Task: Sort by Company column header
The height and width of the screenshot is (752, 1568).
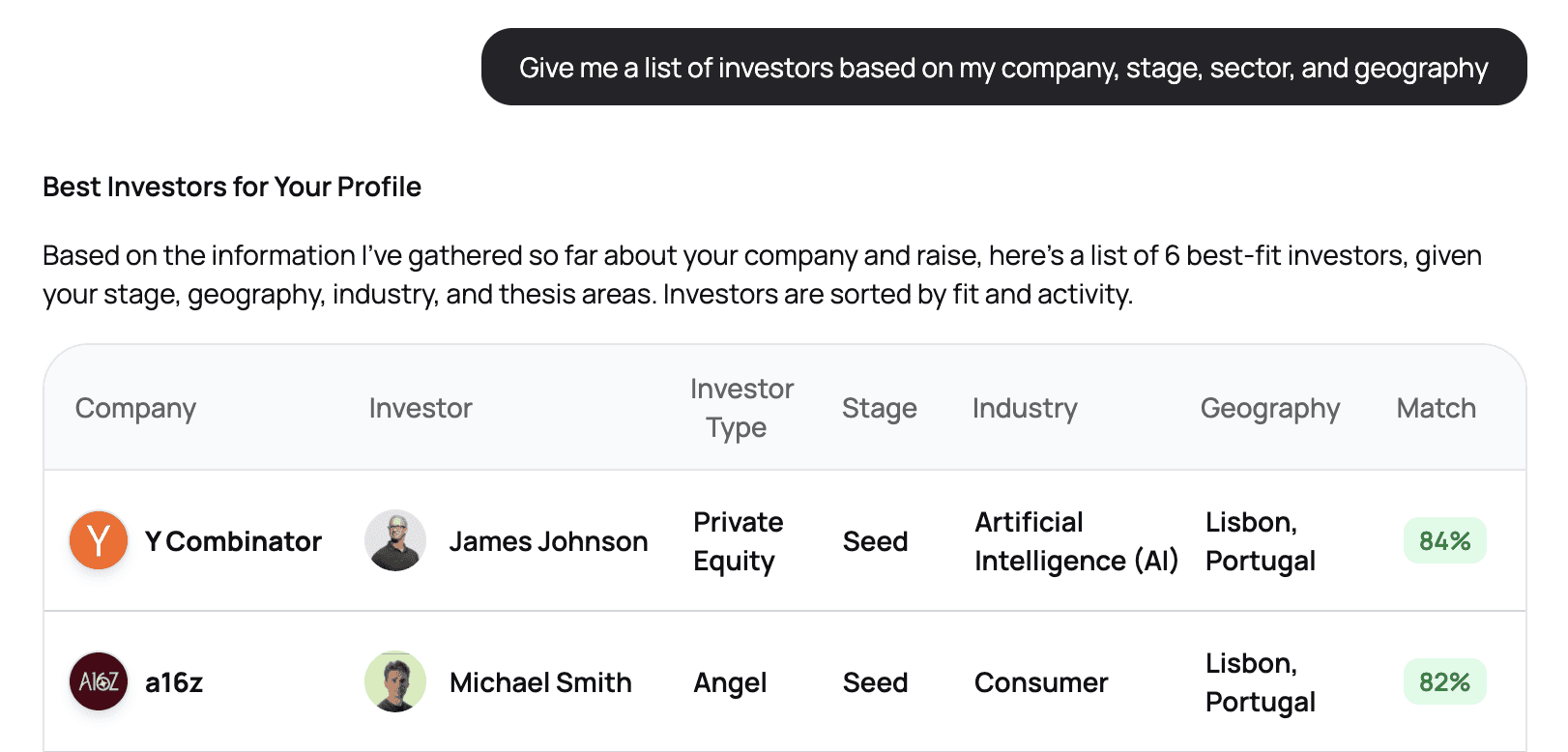Action: [x=135, y=408]
